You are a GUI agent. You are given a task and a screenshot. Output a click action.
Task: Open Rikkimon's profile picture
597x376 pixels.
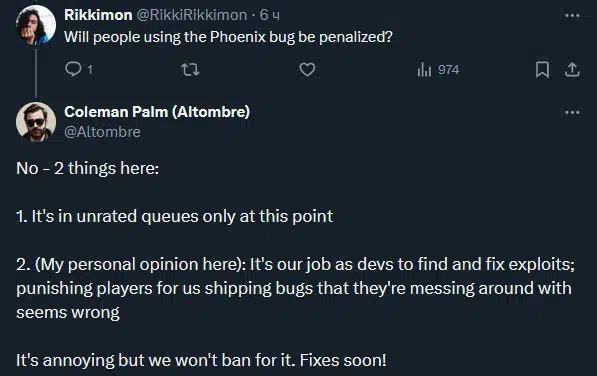[x=36, y=25]
